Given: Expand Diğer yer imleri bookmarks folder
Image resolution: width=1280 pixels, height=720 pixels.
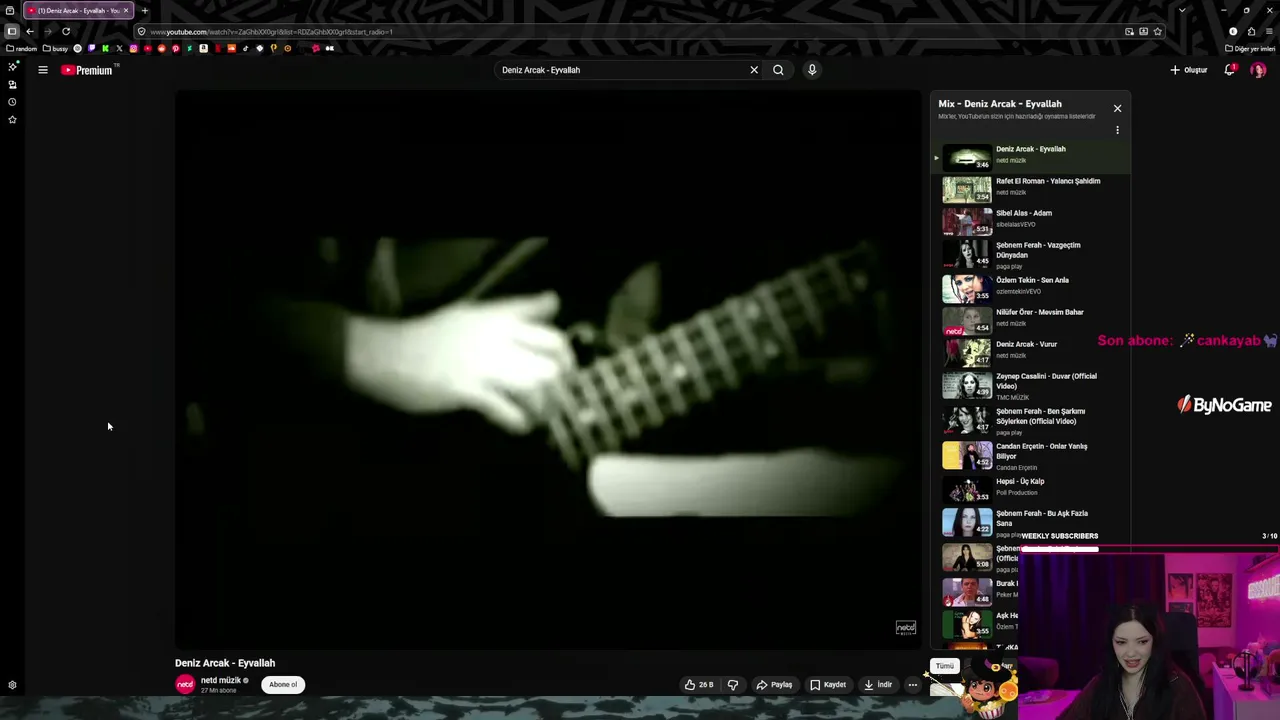Looking at the screenshot, I should coord(1251,48).
